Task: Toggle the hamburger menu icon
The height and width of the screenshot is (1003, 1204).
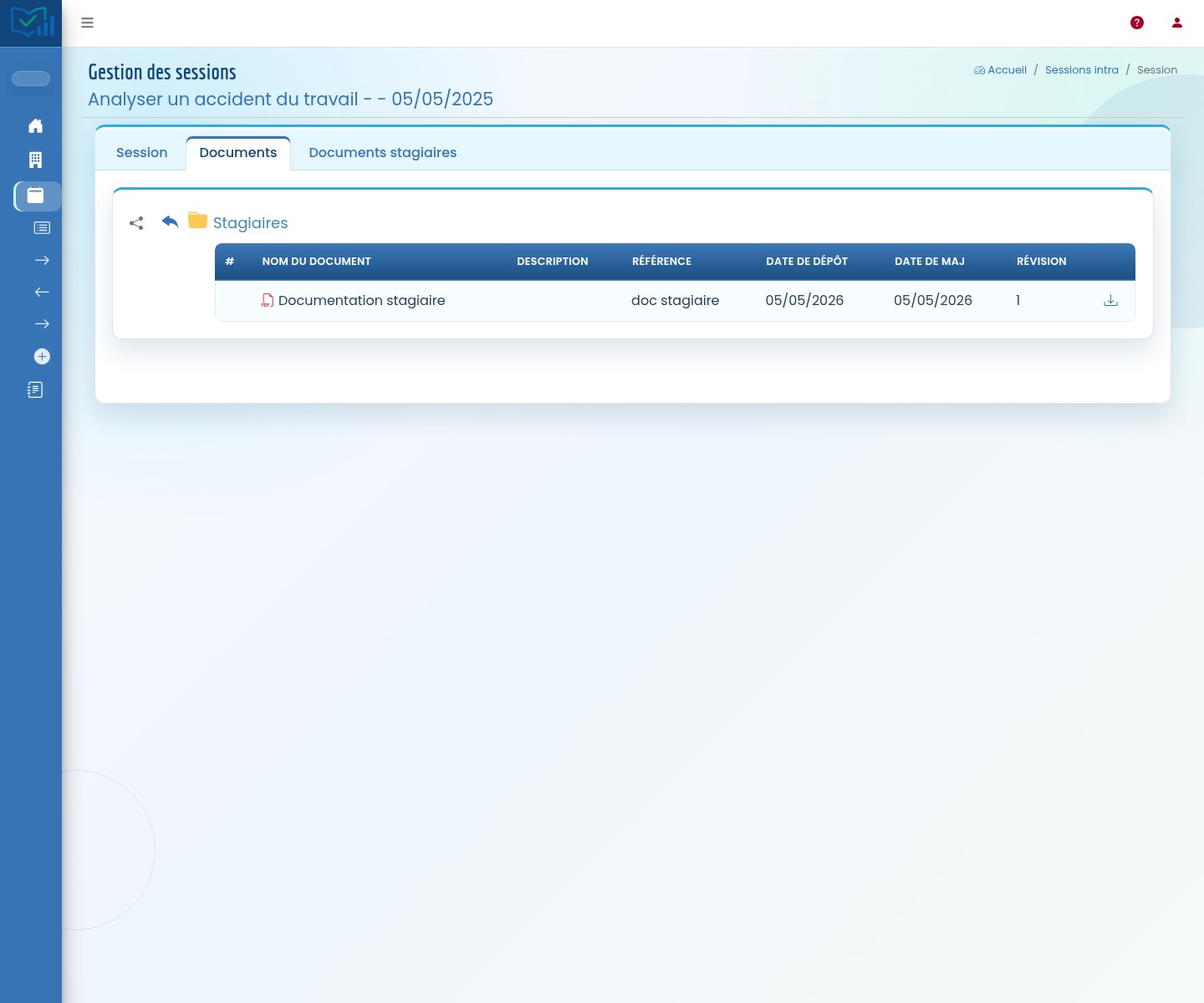Action: point(87,23)
